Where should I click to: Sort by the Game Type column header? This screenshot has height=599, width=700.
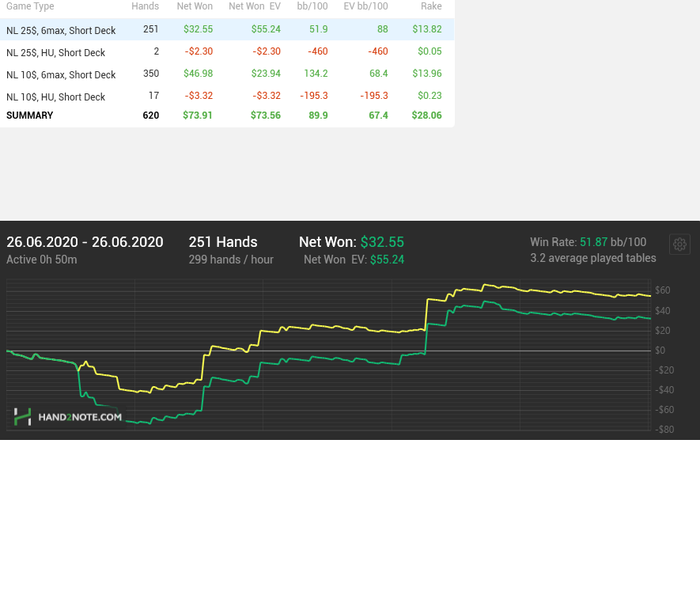coord(30,6)
